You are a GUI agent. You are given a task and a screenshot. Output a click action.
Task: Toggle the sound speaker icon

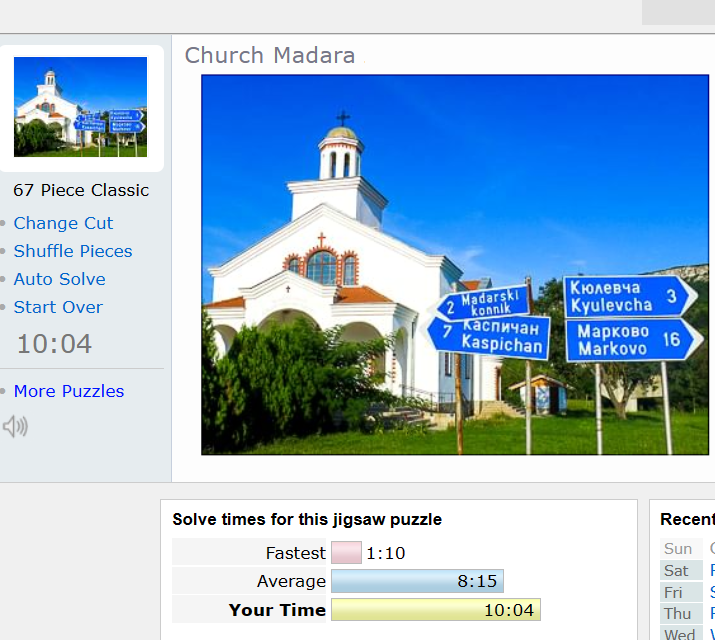click(16, 427)
